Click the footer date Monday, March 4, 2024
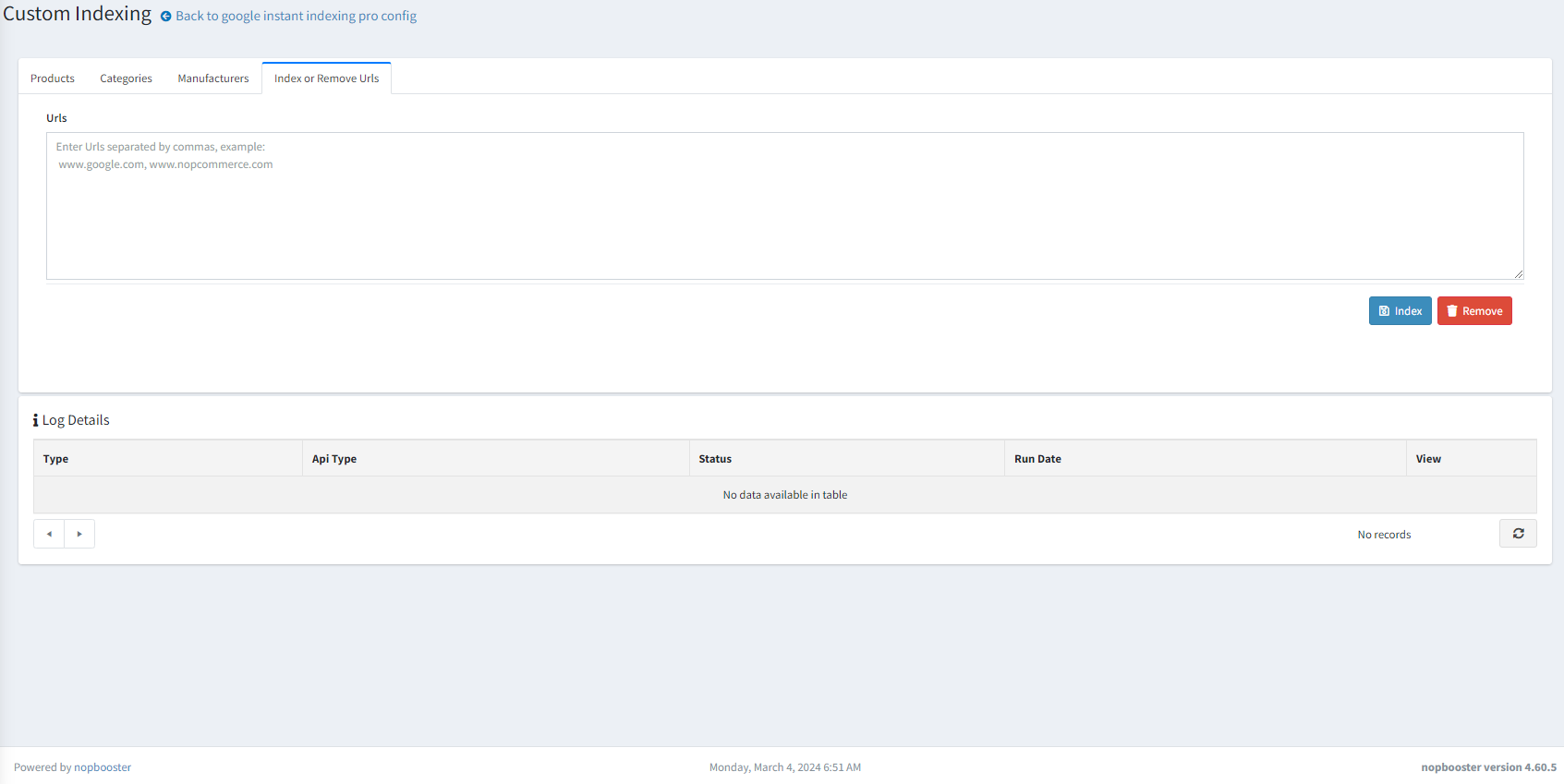 [785, 767]
